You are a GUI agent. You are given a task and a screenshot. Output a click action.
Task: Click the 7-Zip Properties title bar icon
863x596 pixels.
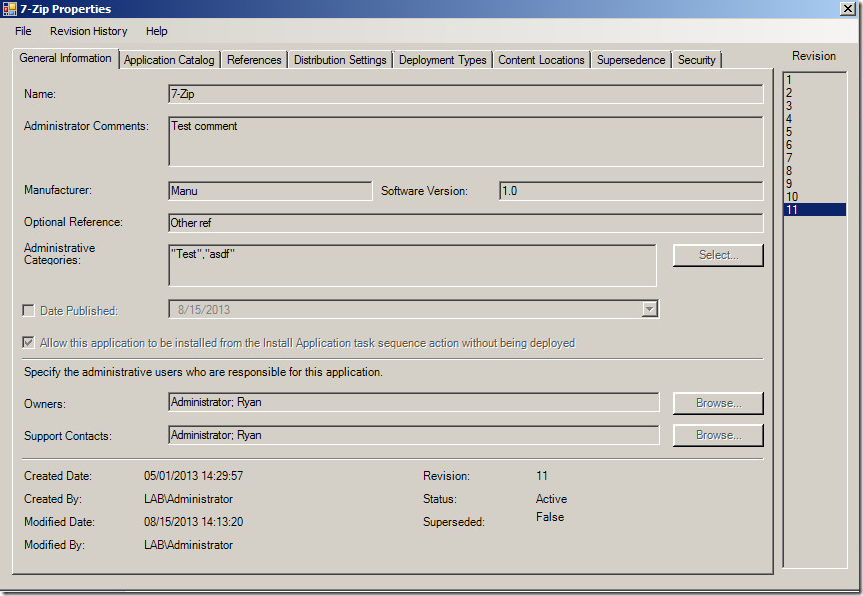point(9,9)
